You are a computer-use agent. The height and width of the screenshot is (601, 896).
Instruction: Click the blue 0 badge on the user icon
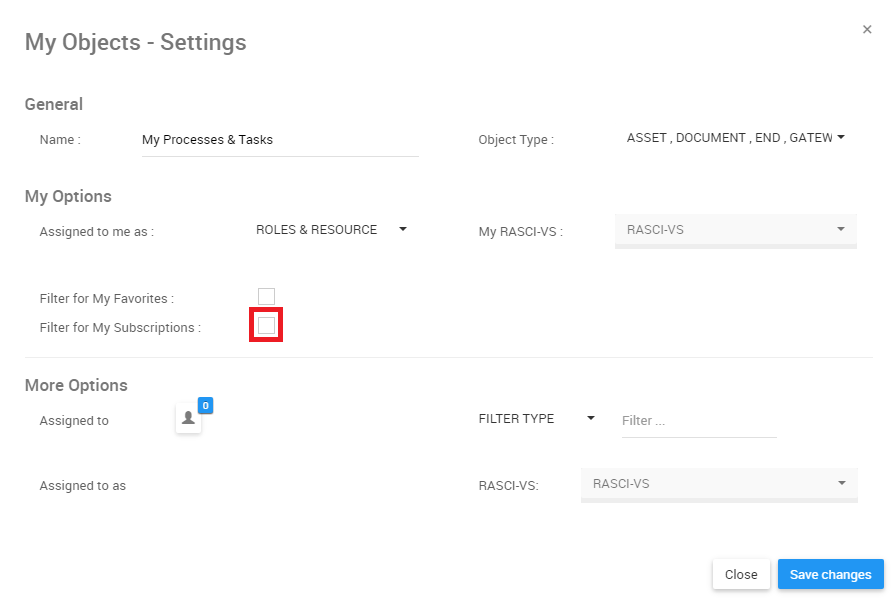point(205,405)
